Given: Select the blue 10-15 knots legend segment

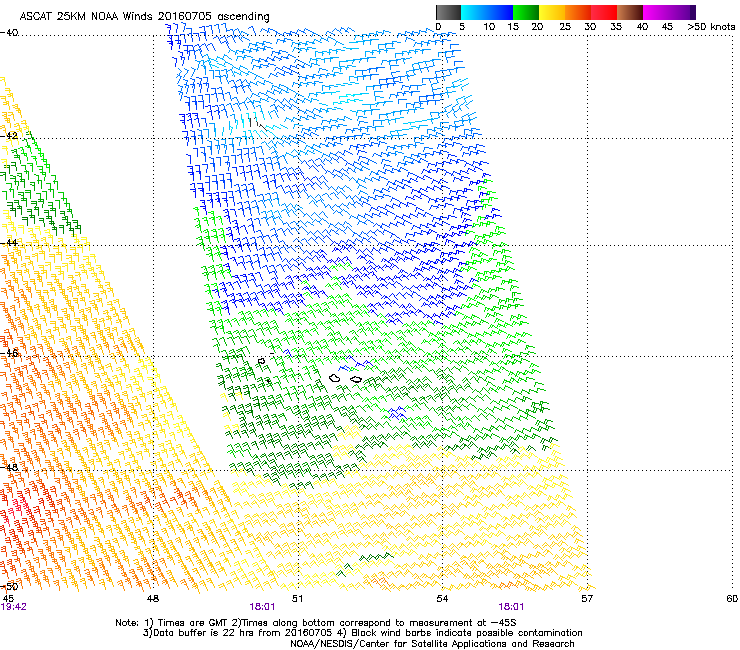Looking at the screenshot, I should point(500,12).
